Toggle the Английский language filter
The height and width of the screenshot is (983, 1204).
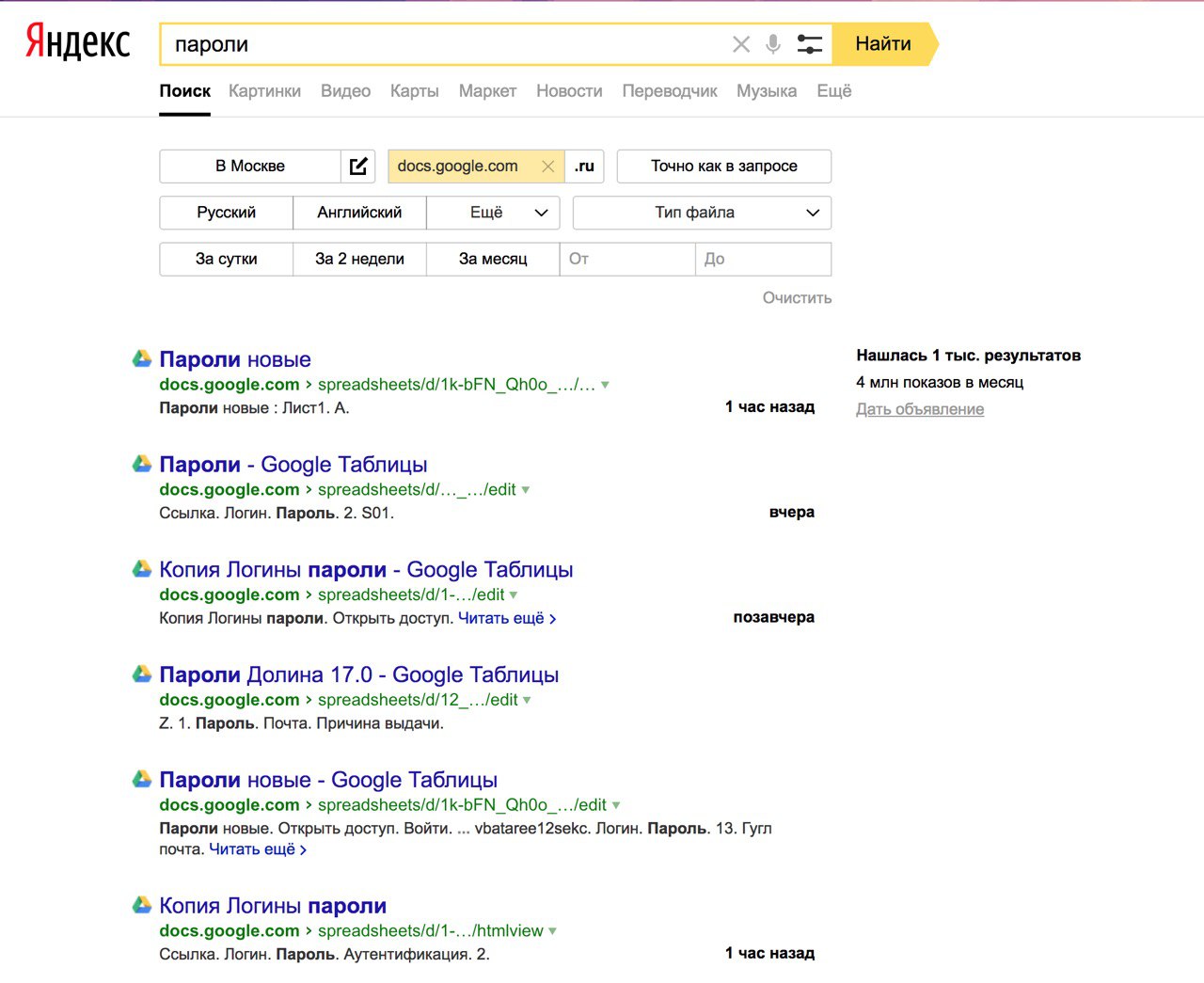coord(360,213)
